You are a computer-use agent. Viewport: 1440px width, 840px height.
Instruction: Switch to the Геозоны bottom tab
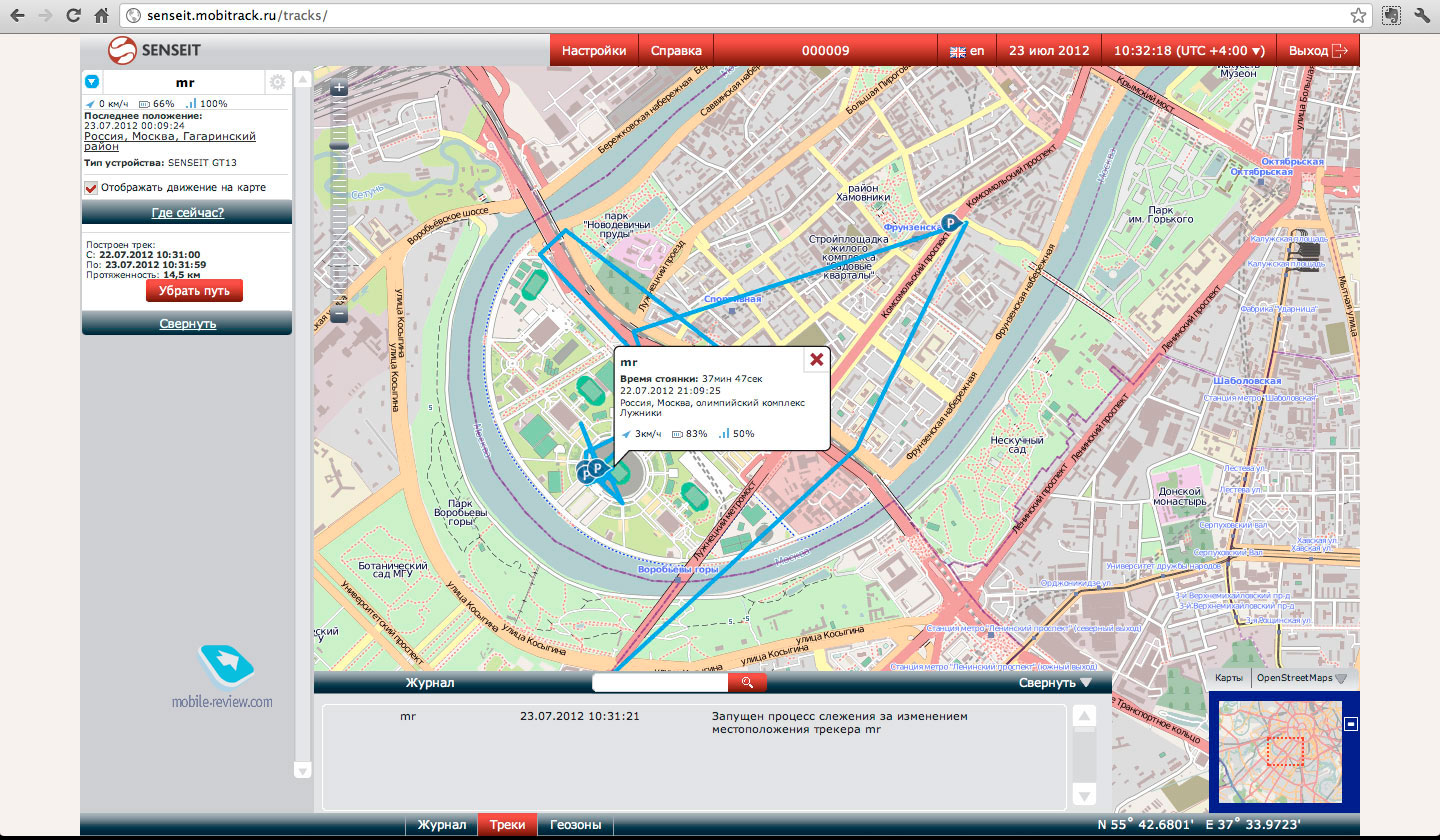tap(575, 825)
